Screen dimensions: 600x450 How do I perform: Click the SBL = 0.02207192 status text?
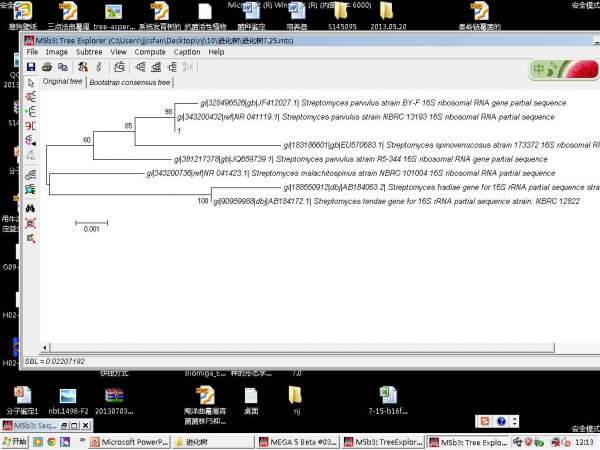(55, 361)
